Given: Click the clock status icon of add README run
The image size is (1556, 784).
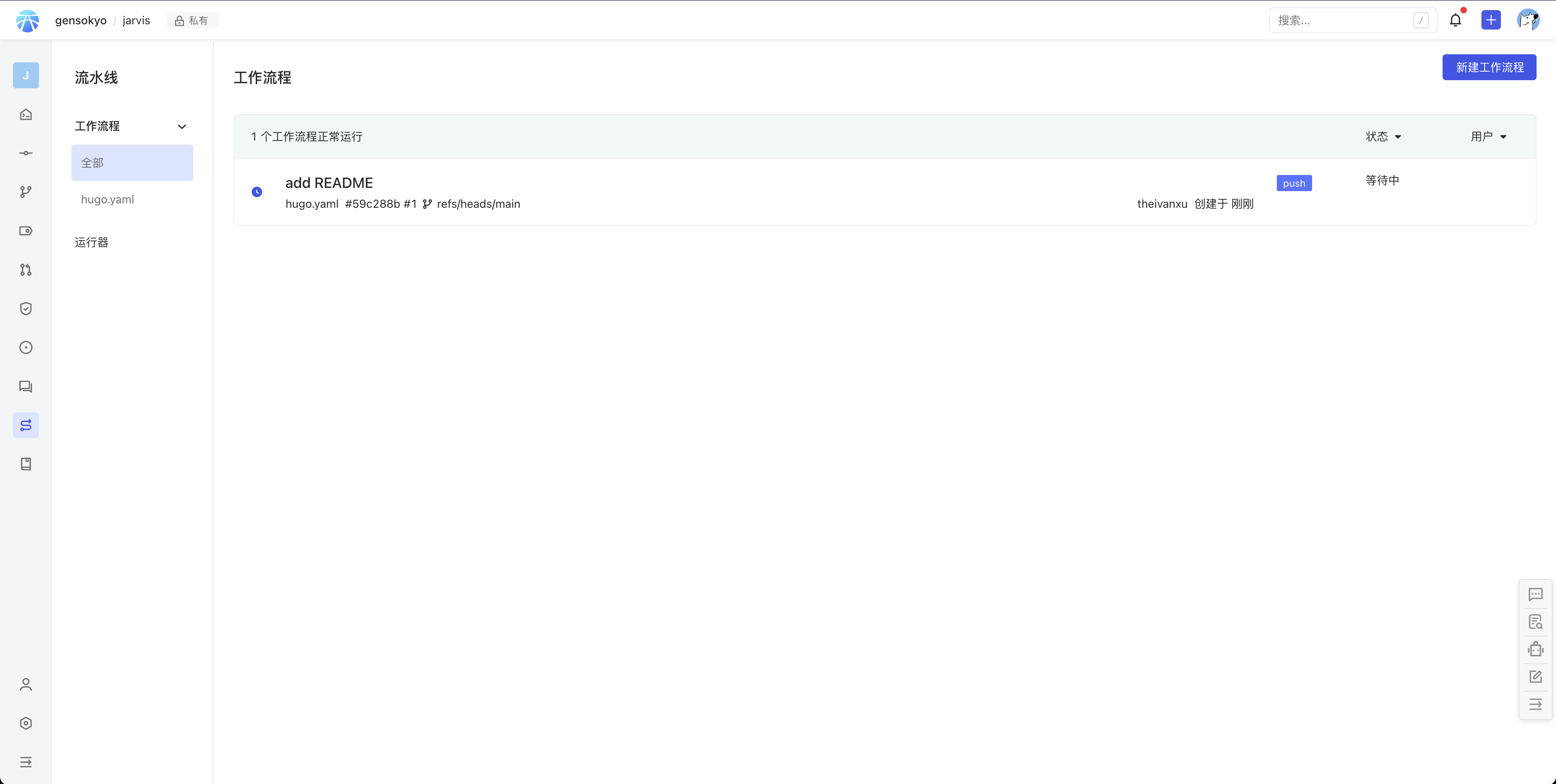Looking at the screenshot, I should (257, 192).
